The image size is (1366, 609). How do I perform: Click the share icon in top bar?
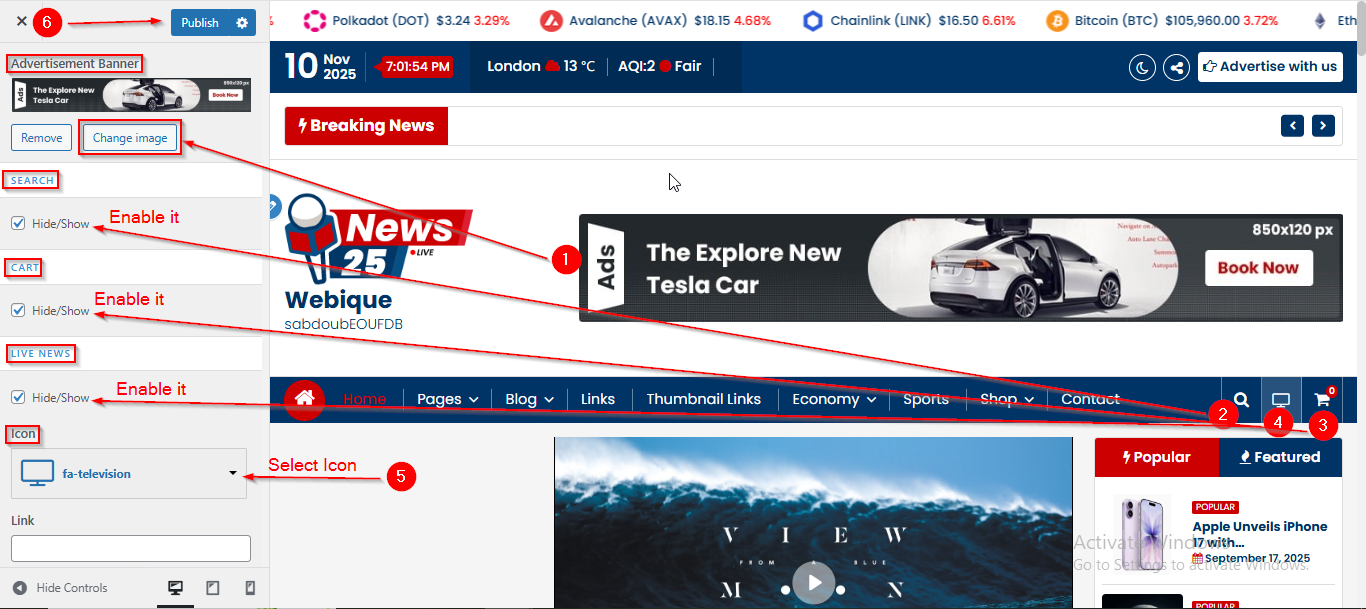(x=1177, y=67)
